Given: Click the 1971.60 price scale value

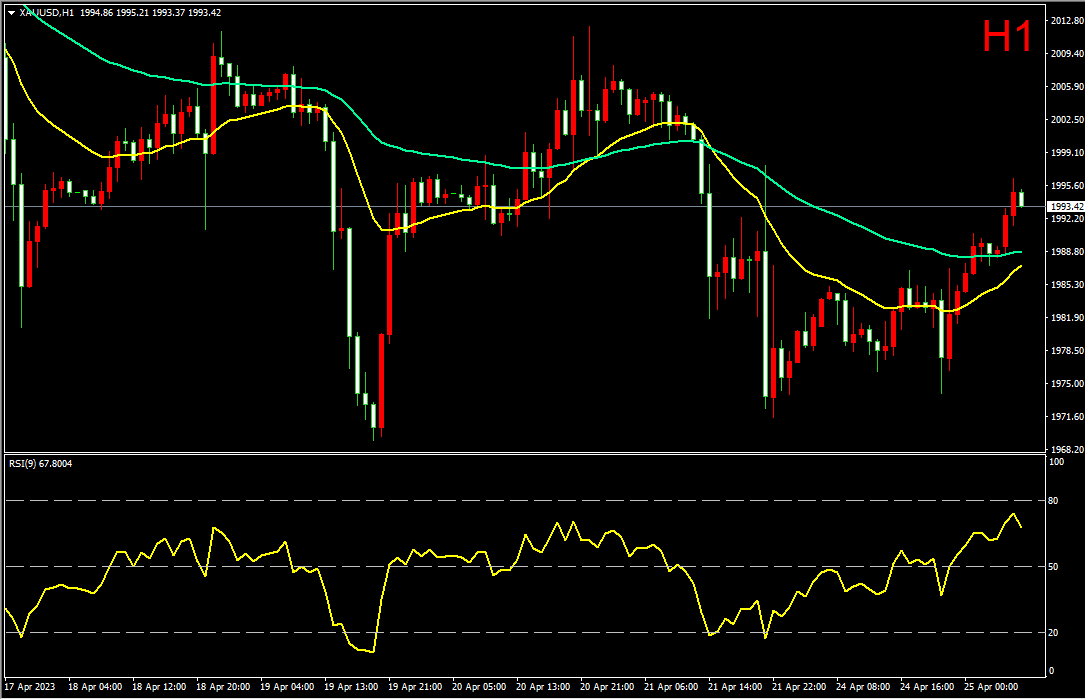Looking at the screenshot, I should tap(1067, 416).
